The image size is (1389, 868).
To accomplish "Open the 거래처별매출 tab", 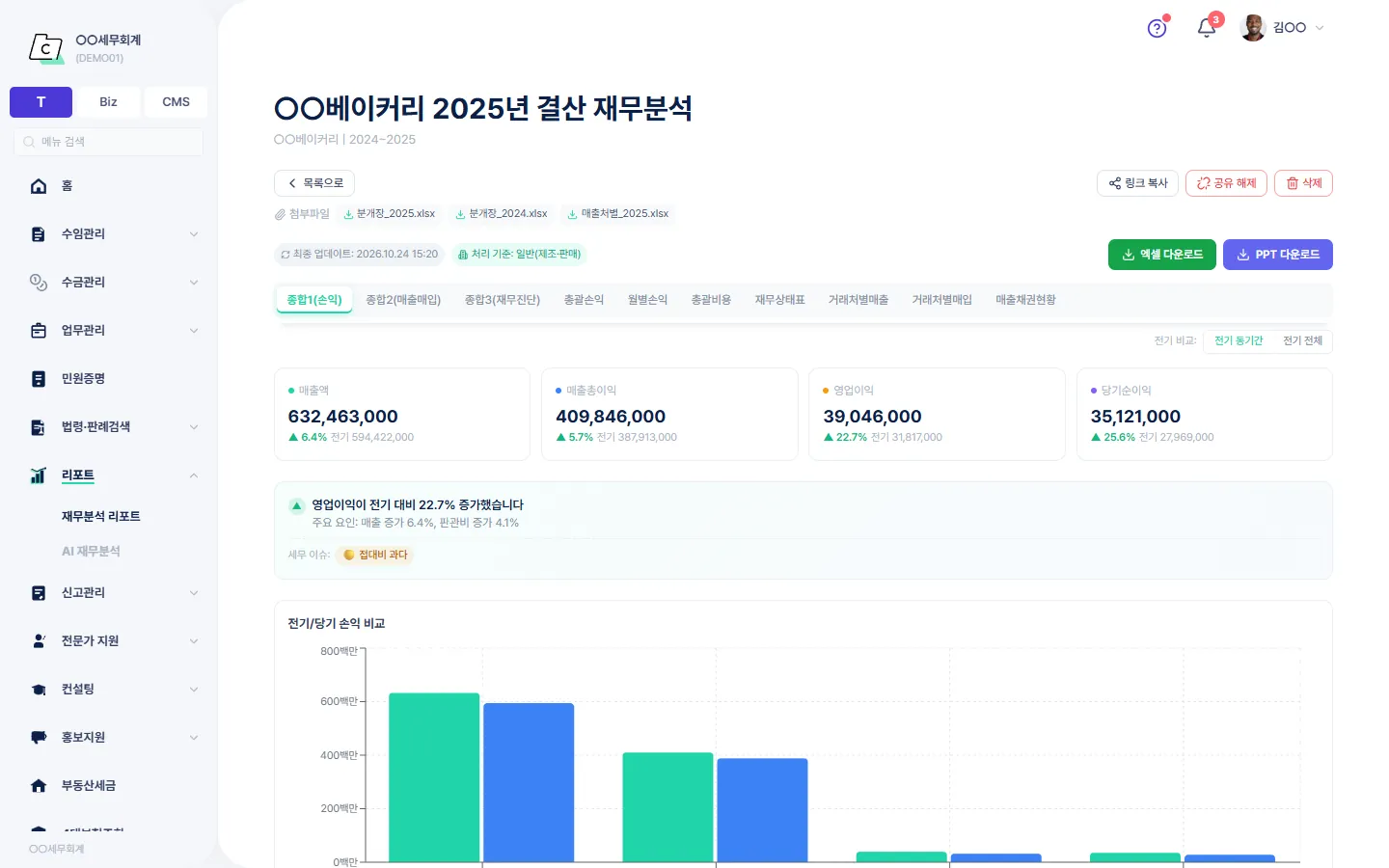I will click(858, 300).
